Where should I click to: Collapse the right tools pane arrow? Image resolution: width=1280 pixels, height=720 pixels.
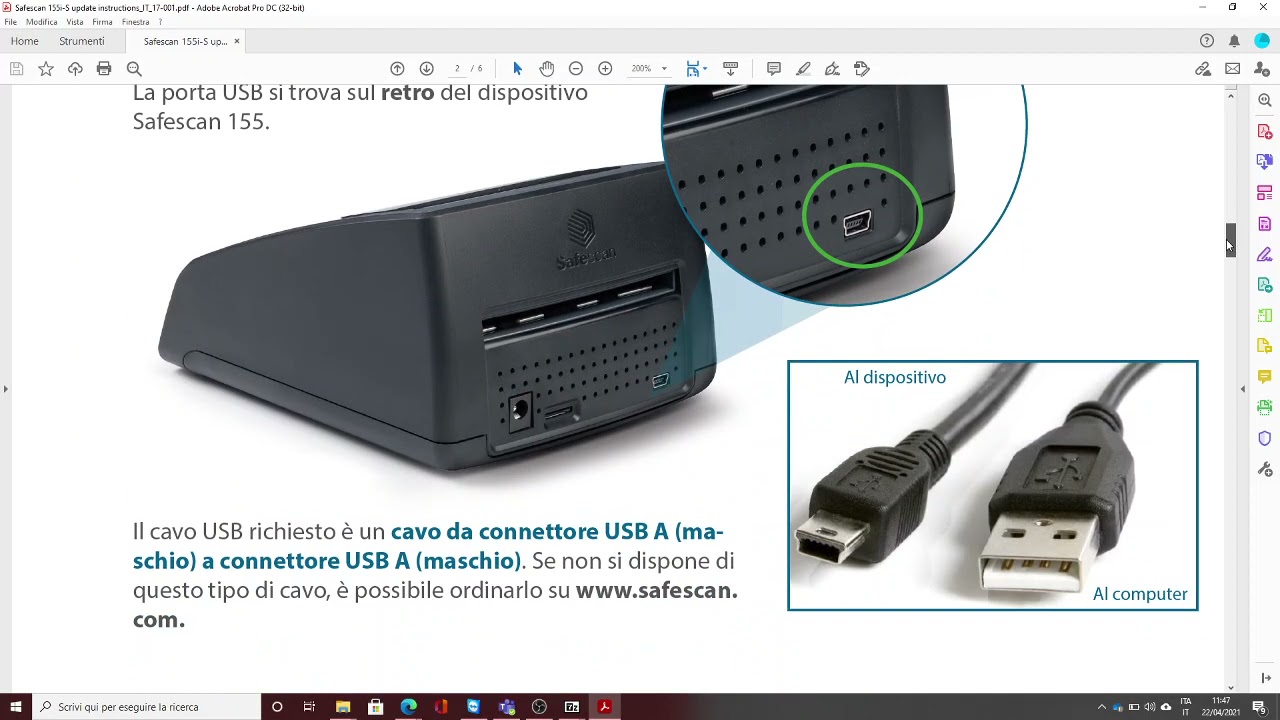click(x=1243, y=388)
